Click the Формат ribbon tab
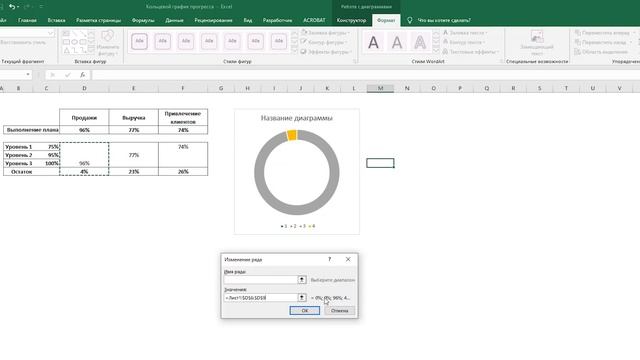640x360 pixels. click(x=386, y=20)
